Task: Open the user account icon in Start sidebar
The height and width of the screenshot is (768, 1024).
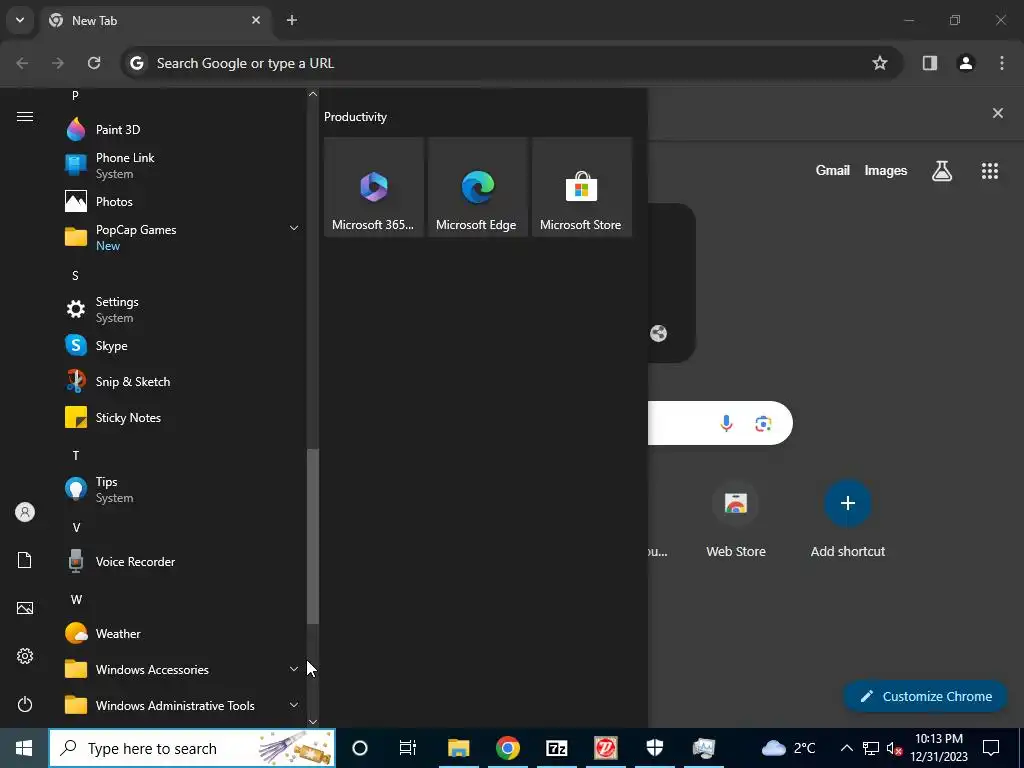Action: coord(25,512)
